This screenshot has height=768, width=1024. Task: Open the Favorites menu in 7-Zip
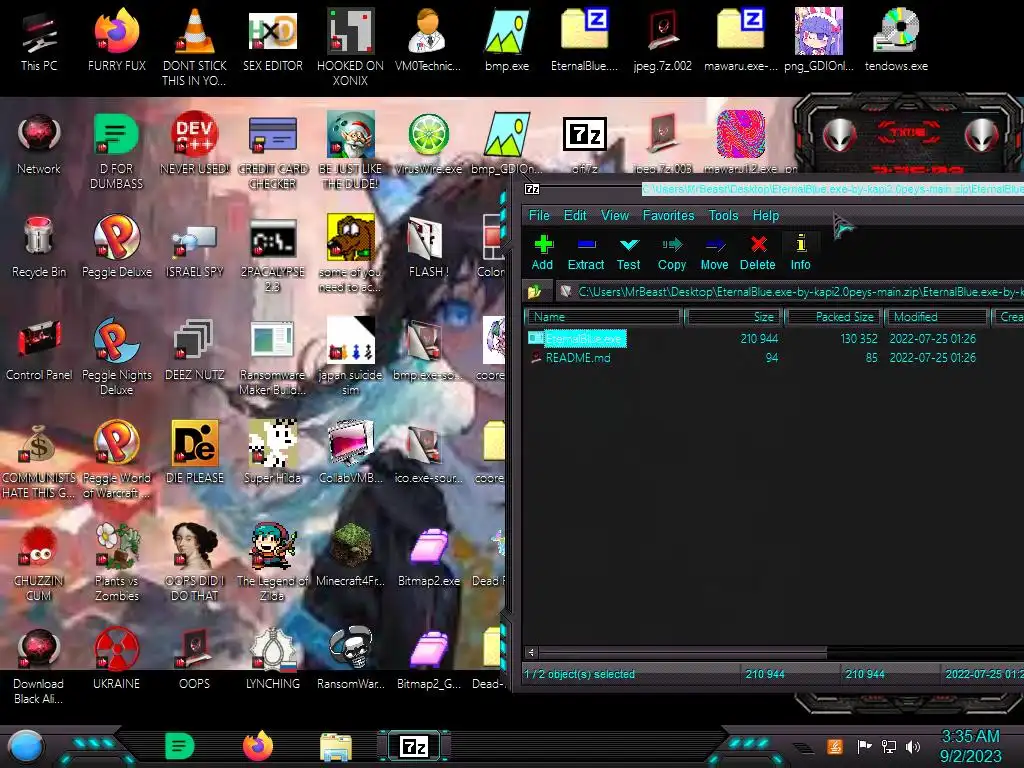[668, 216]
